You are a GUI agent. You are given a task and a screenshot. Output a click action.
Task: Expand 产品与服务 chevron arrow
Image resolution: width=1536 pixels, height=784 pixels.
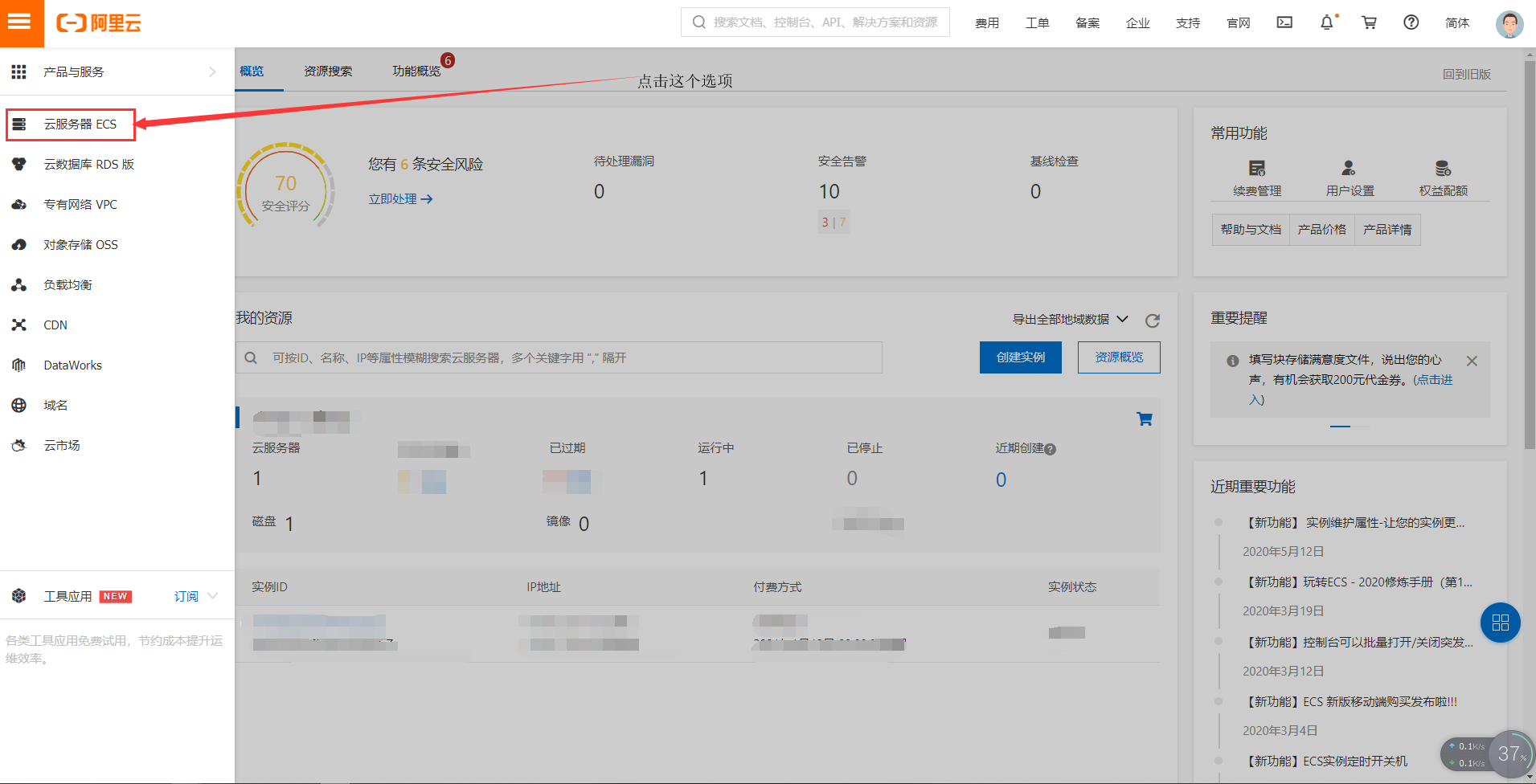tap(212, 71)
